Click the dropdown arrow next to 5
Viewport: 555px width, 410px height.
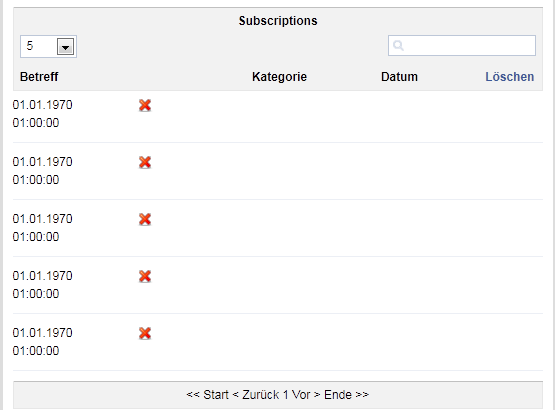point(65,46)
